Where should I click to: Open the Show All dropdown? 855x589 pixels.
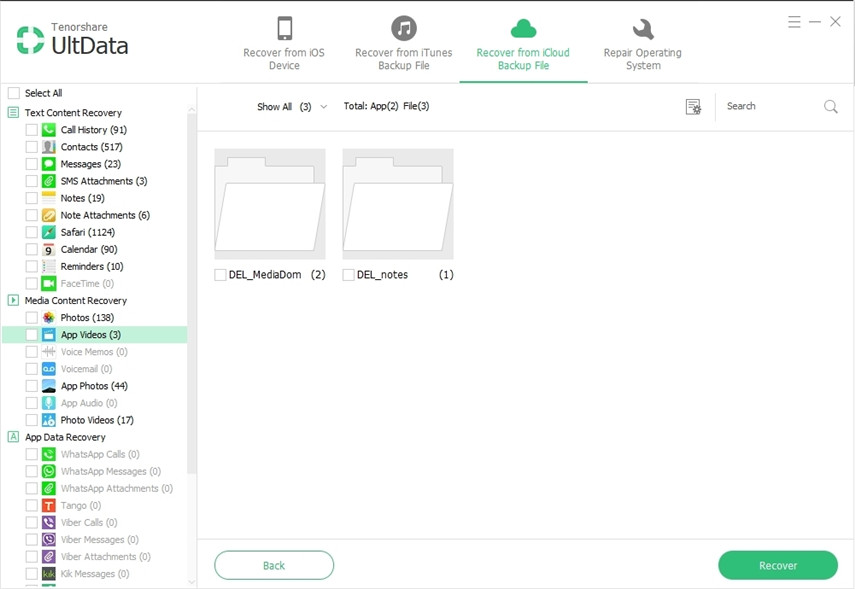pyautogui.click(x=291, y=106)
